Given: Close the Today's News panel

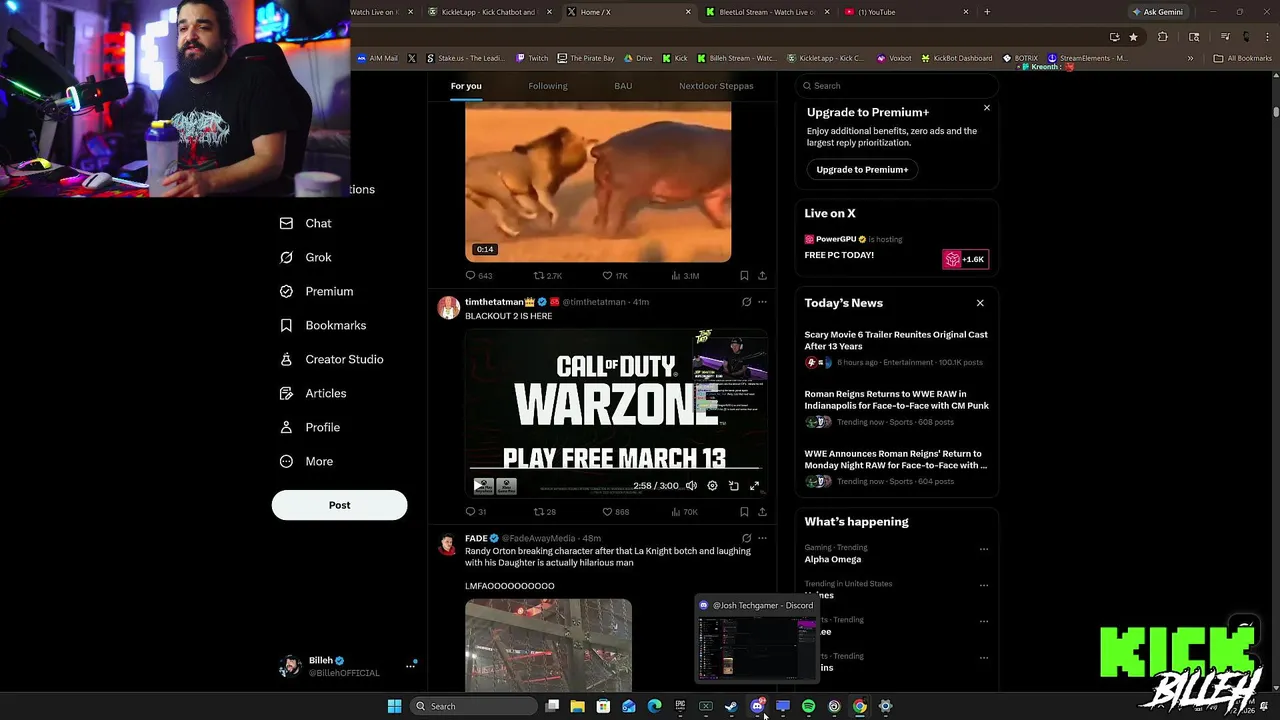Looking at the screenshot, I should pyautogui.click(x=980, y=303).
